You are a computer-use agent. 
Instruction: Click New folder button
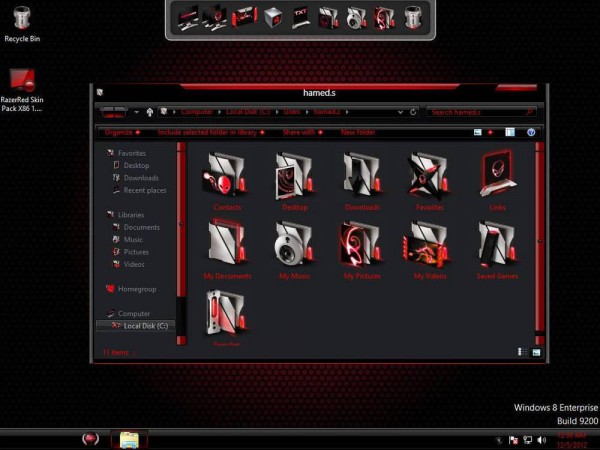coord(358,132)
